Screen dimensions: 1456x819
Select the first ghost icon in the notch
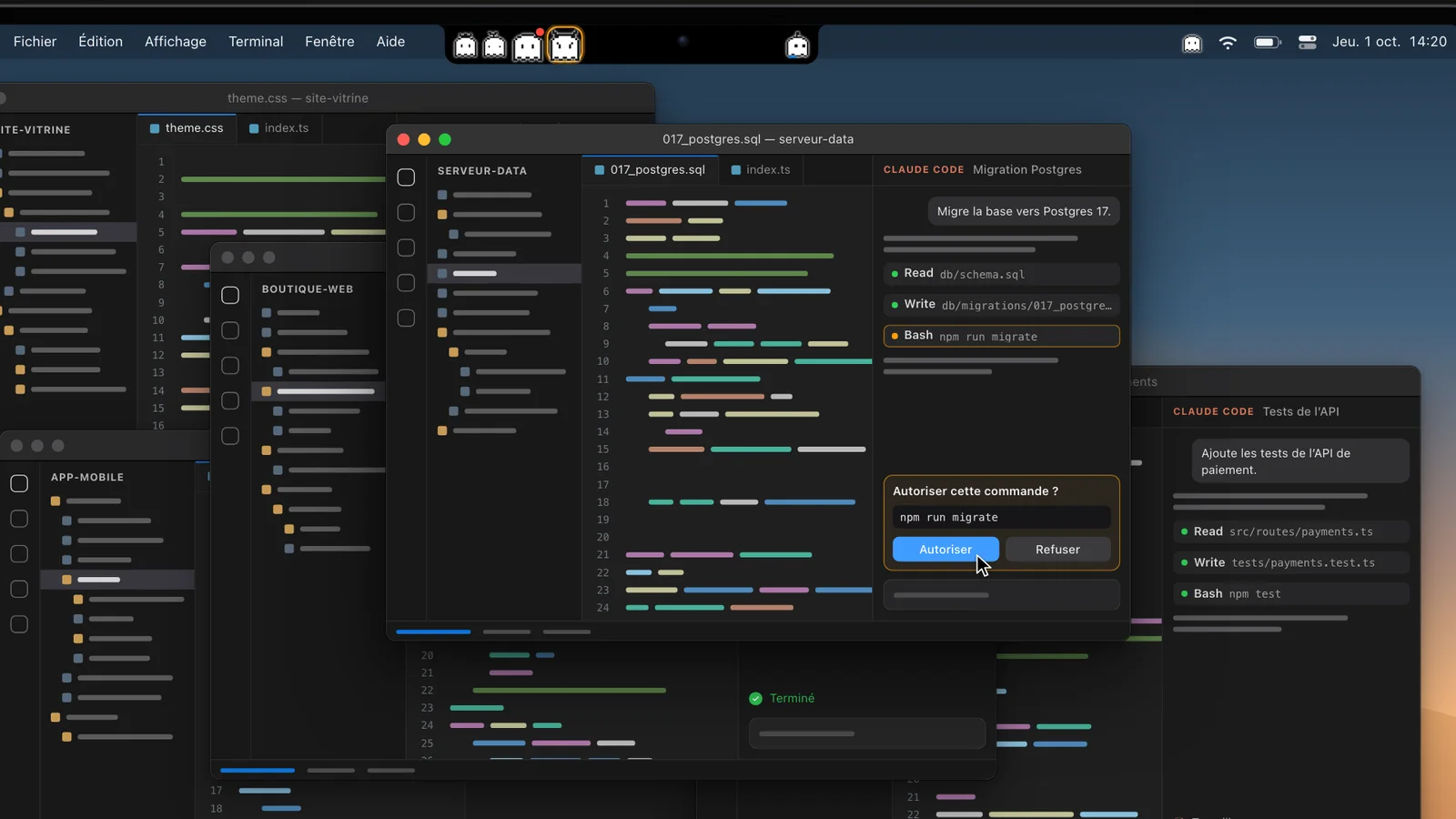[465, 45]
